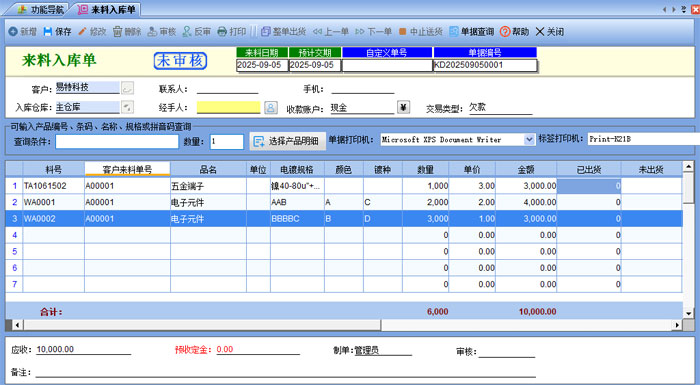This screenshot has width=700, height=385.
Task: Click the 手机 input field
Action: coord(363,88)
